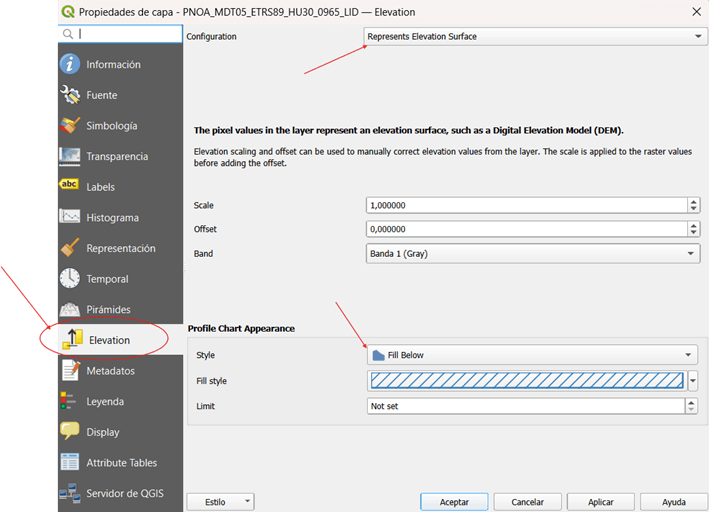
Task: Open Temporal clock icon
Action: click(70, 279)
